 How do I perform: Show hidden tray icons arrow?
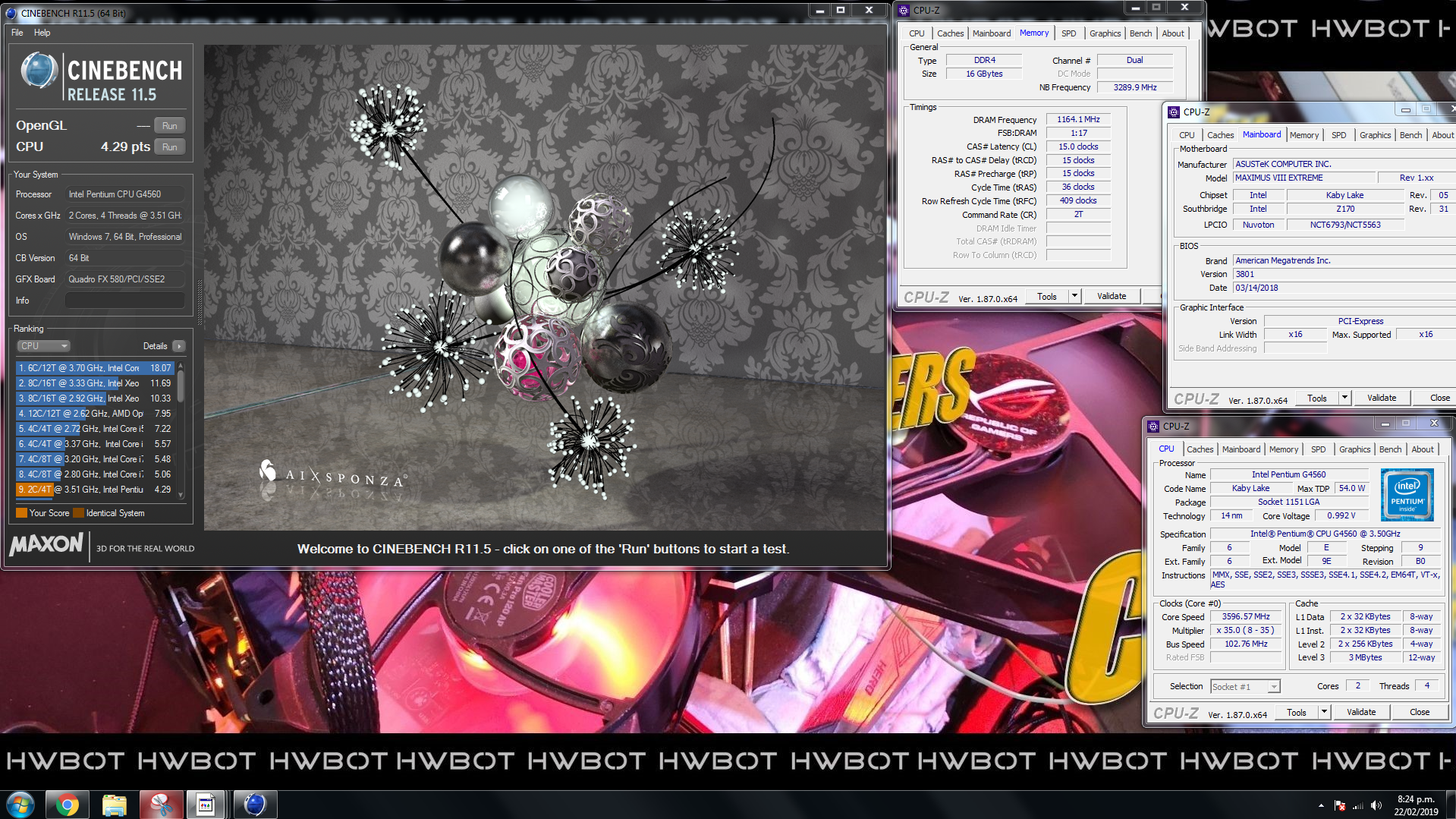click(x=1321, y=805)
